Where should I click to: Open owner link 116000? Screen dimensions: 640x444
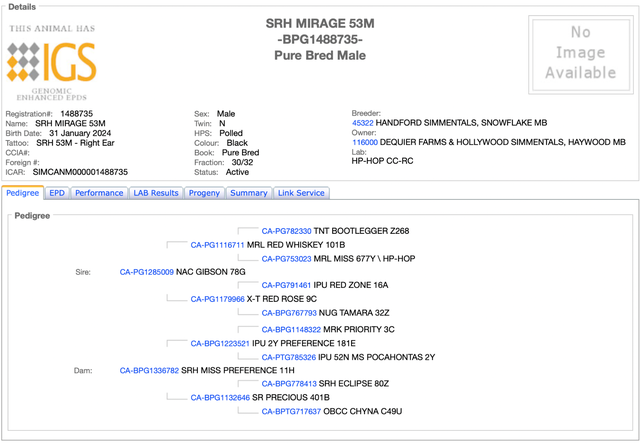(365, 143)
